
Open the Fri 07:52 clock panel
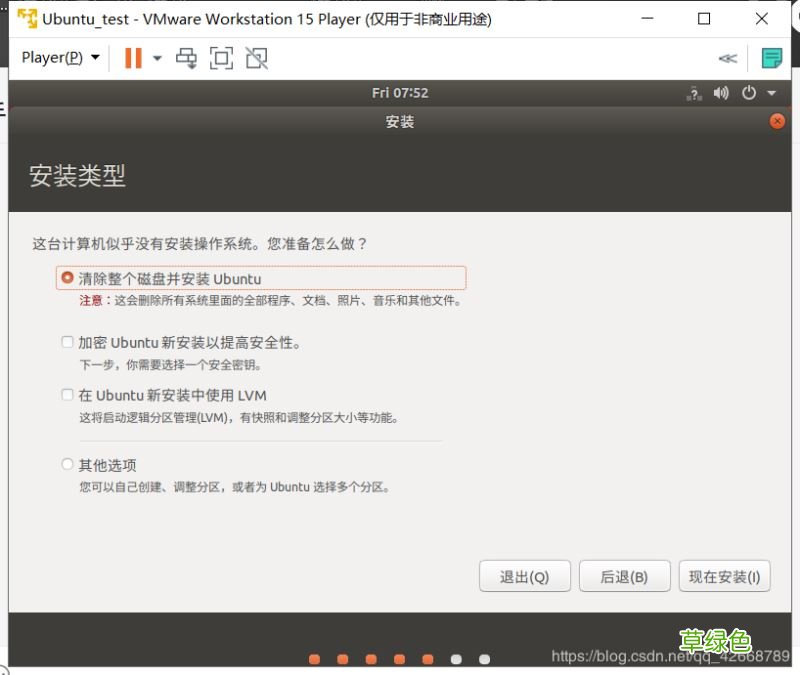point(400,93)
